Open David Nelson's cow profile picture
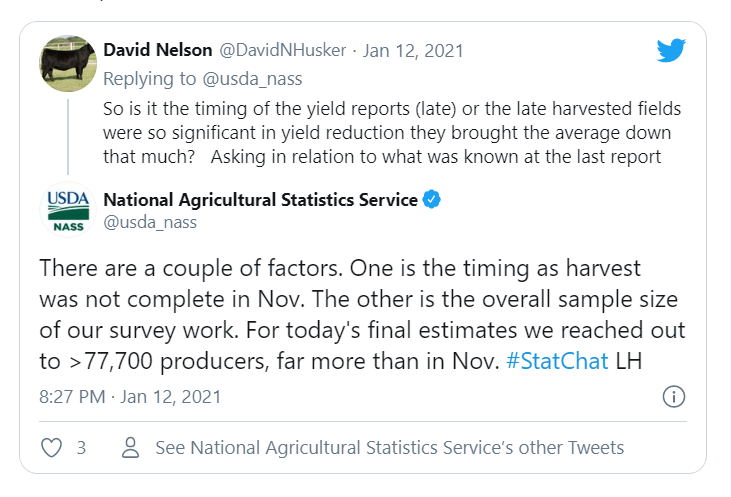The image size is (731, 497). (x=67, y=64)
